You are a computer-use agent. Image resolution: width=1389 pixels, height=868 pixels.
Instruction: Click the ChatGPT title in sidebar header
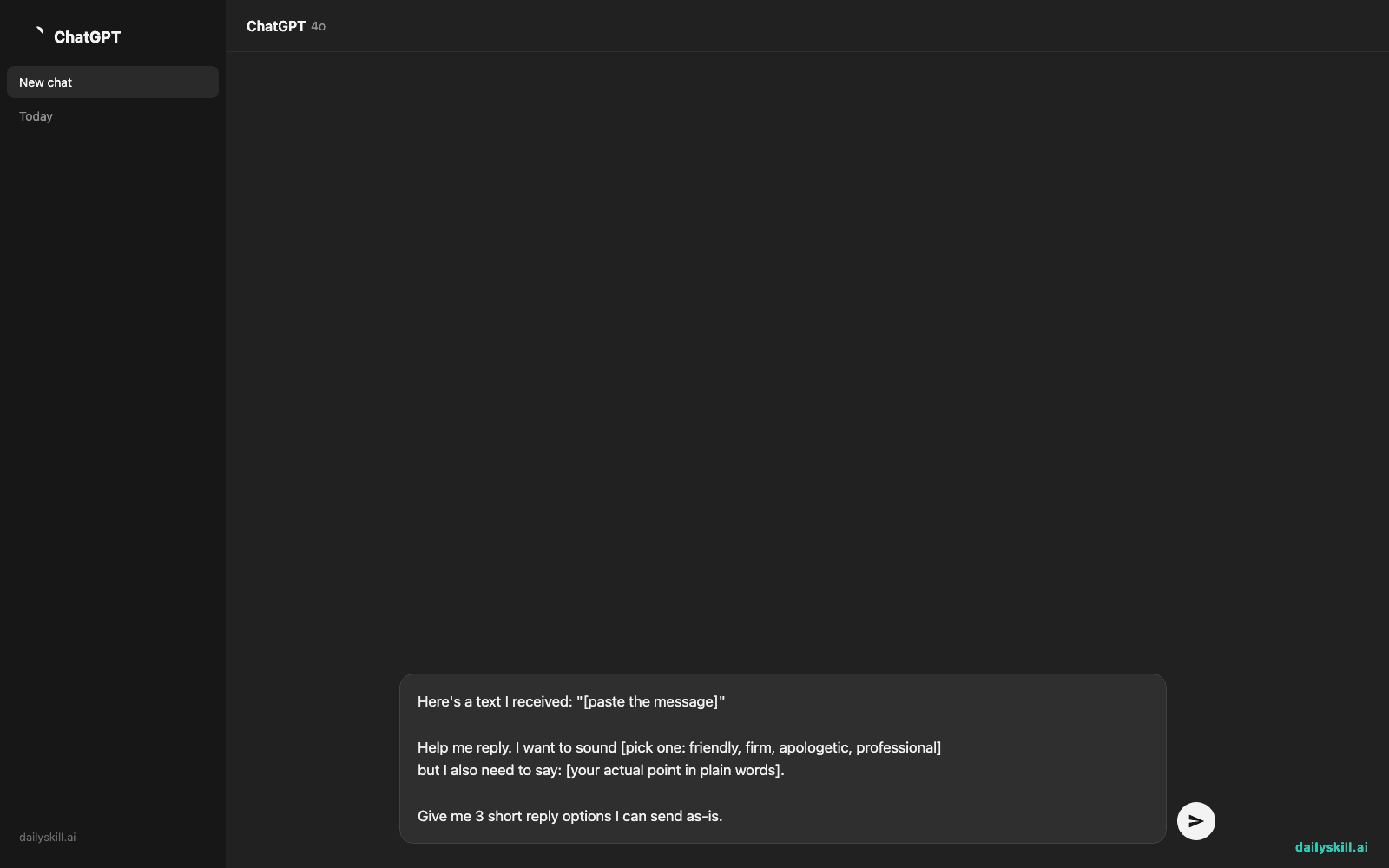(87, 36)
